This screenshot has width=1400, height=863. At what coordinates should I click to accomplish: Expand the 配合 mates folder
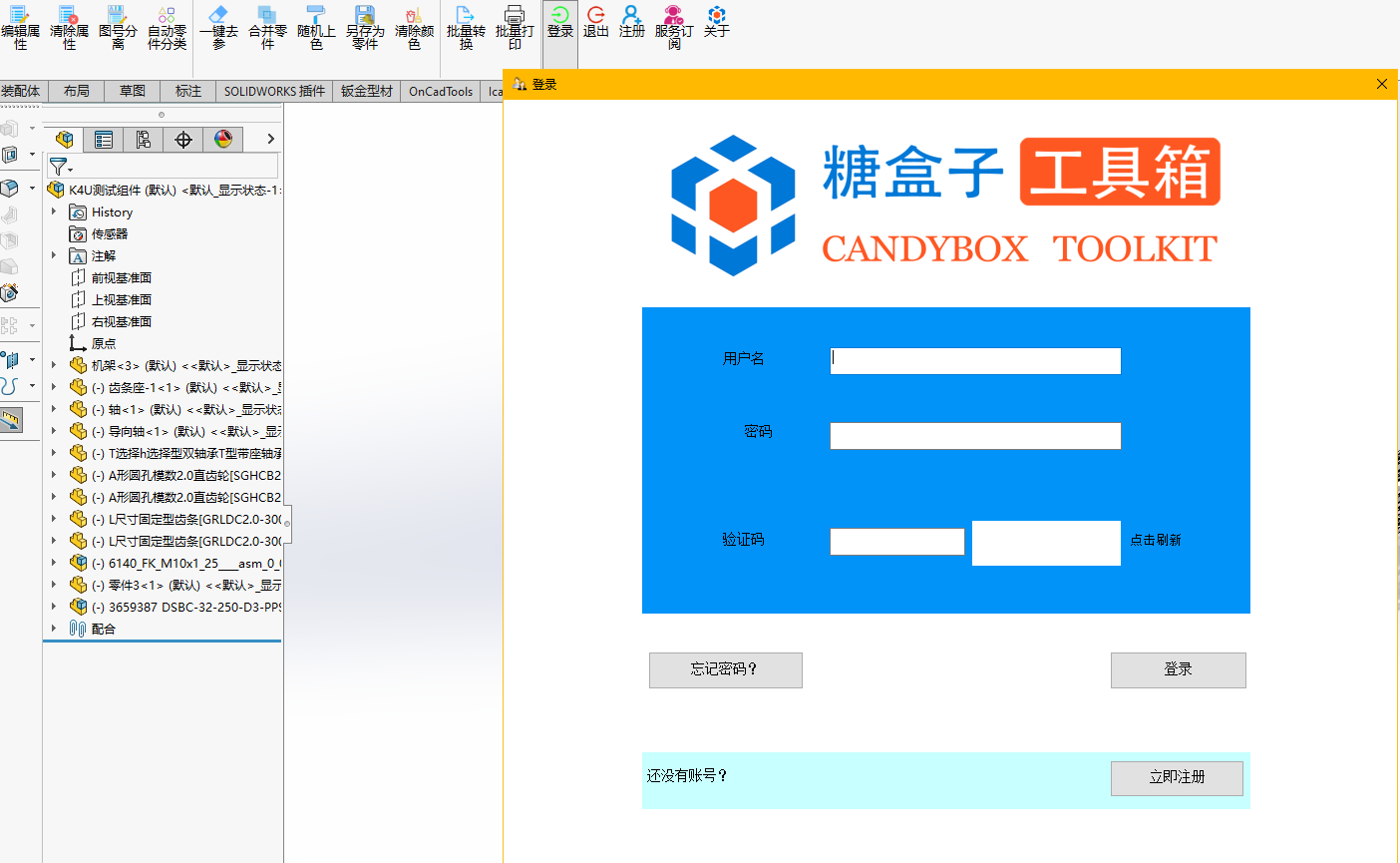click(x=54, y=630)
